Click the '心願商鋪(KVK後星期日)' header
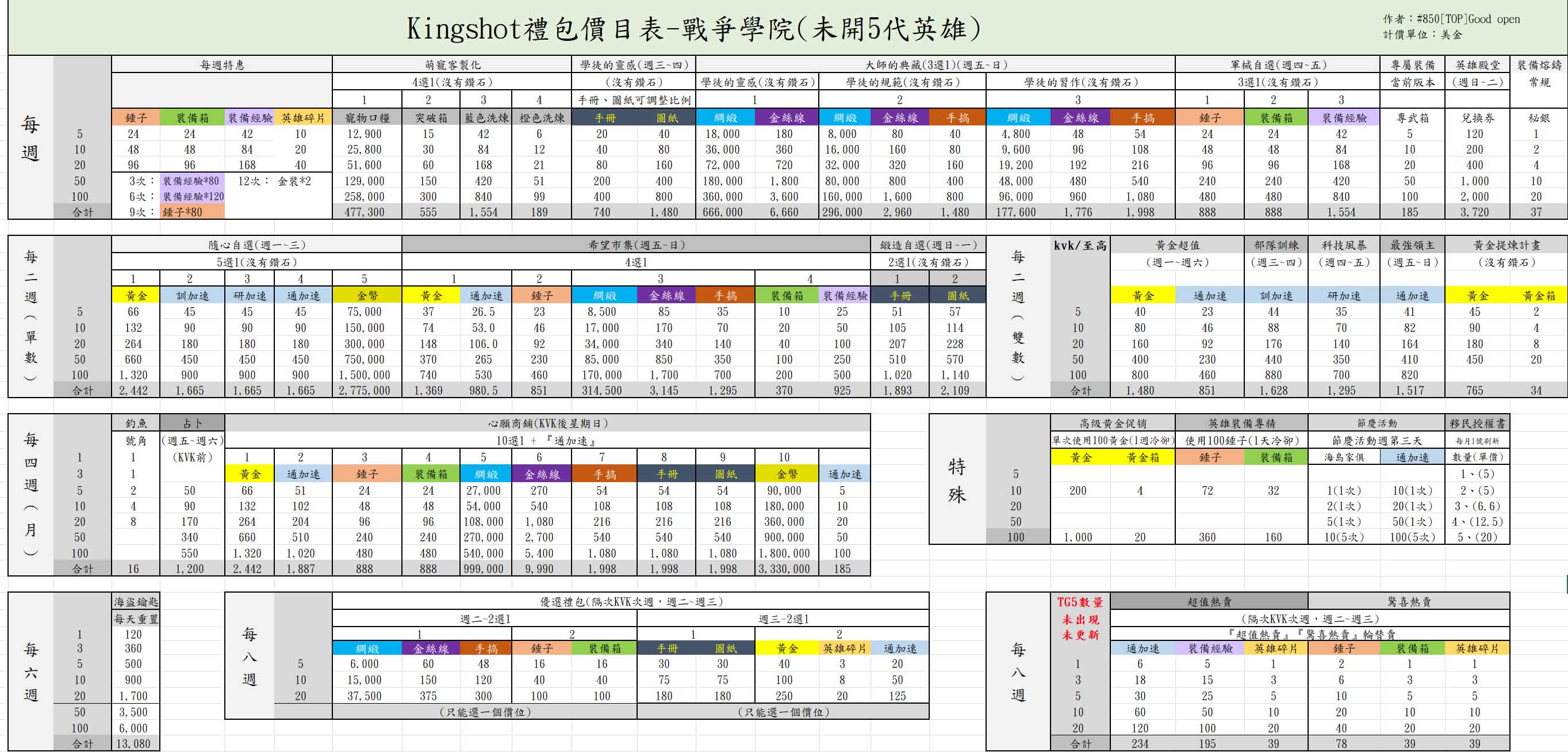The image size is (1568, 752). tap(548, 423)
